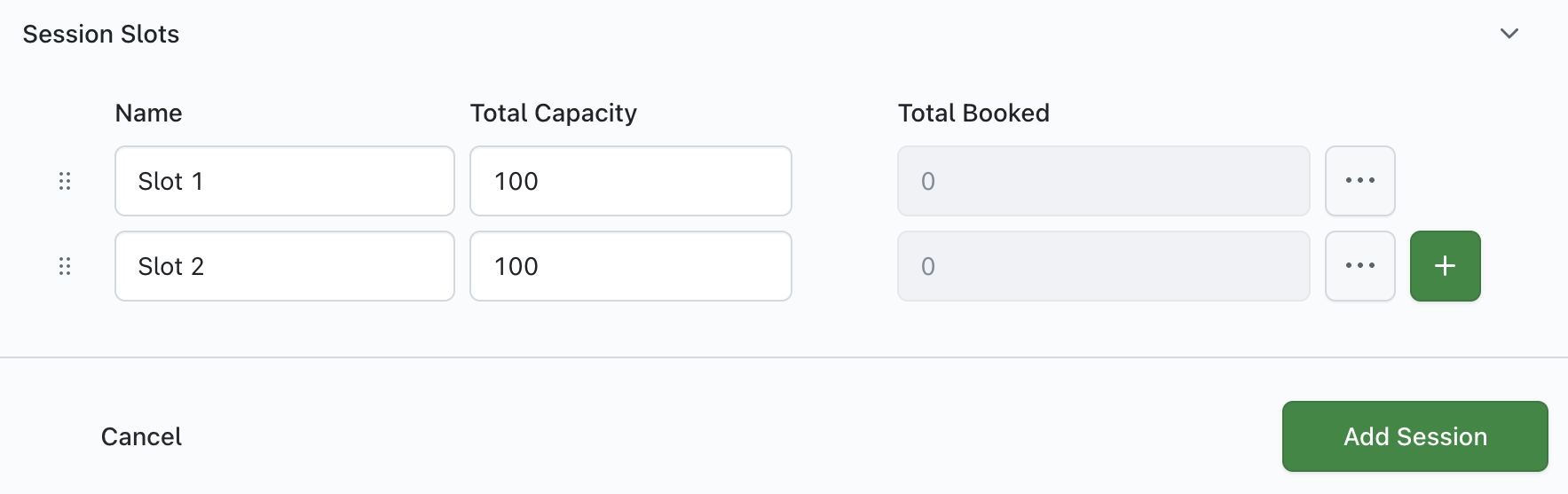This screenshot has width=1568, height=494.
Task: Add a new slot with plus button
Action: tap(1445, 266)
